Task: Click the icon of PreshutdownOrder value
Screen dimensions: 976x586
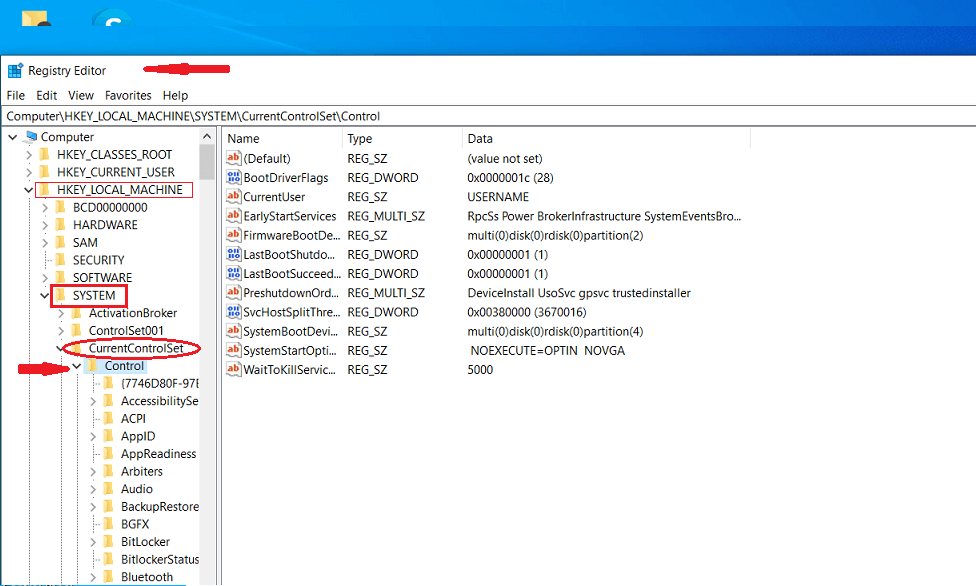Action: coord(233,293)
